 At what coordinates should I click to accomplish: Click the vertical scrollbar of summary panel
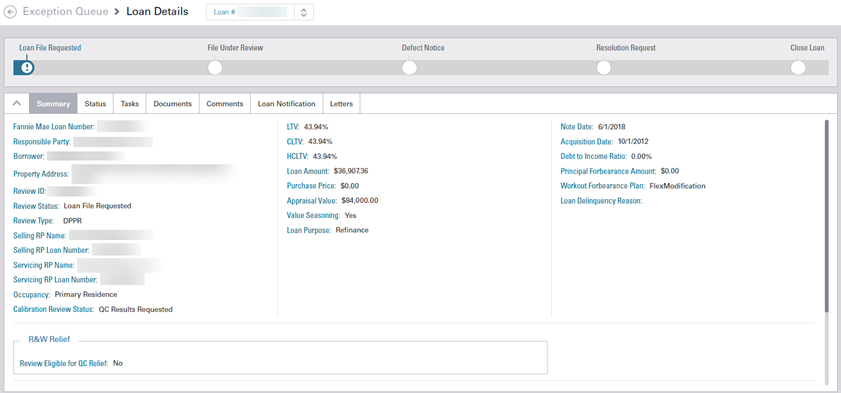pyautogui.click(x=827, y=216)
